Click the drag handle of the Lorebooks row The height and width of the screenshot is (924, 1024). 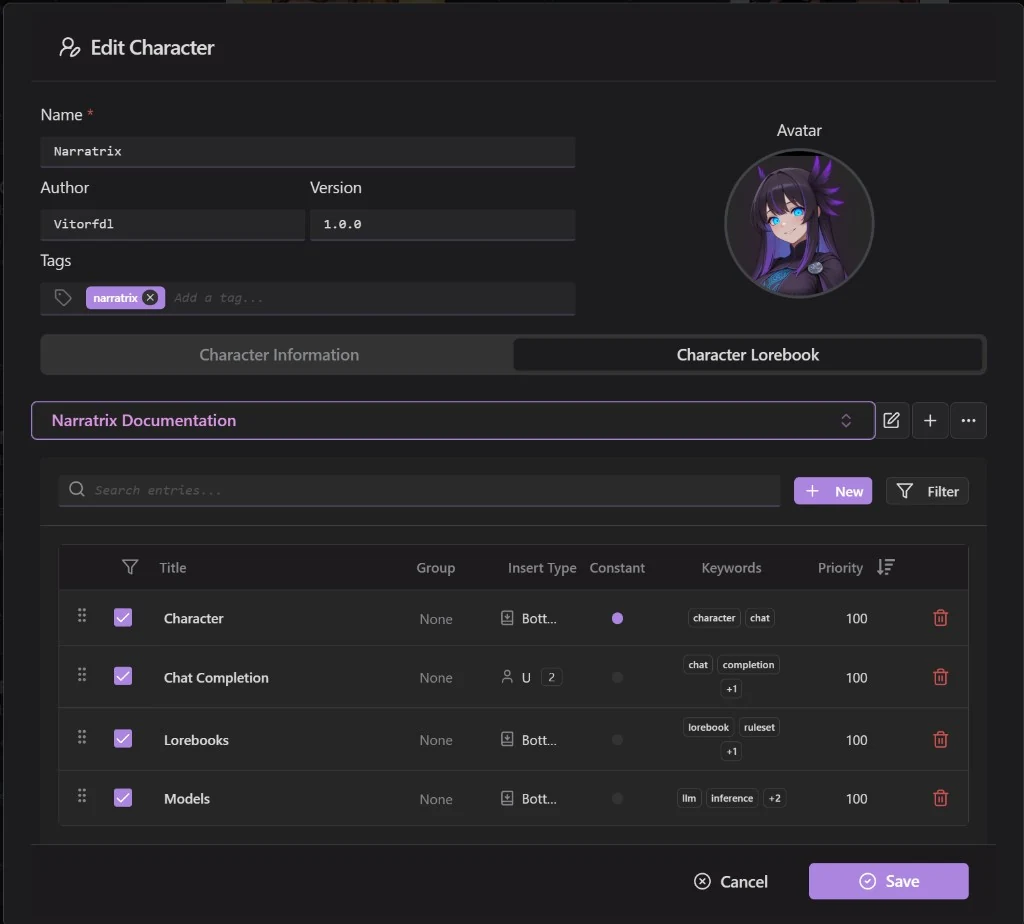82,737
